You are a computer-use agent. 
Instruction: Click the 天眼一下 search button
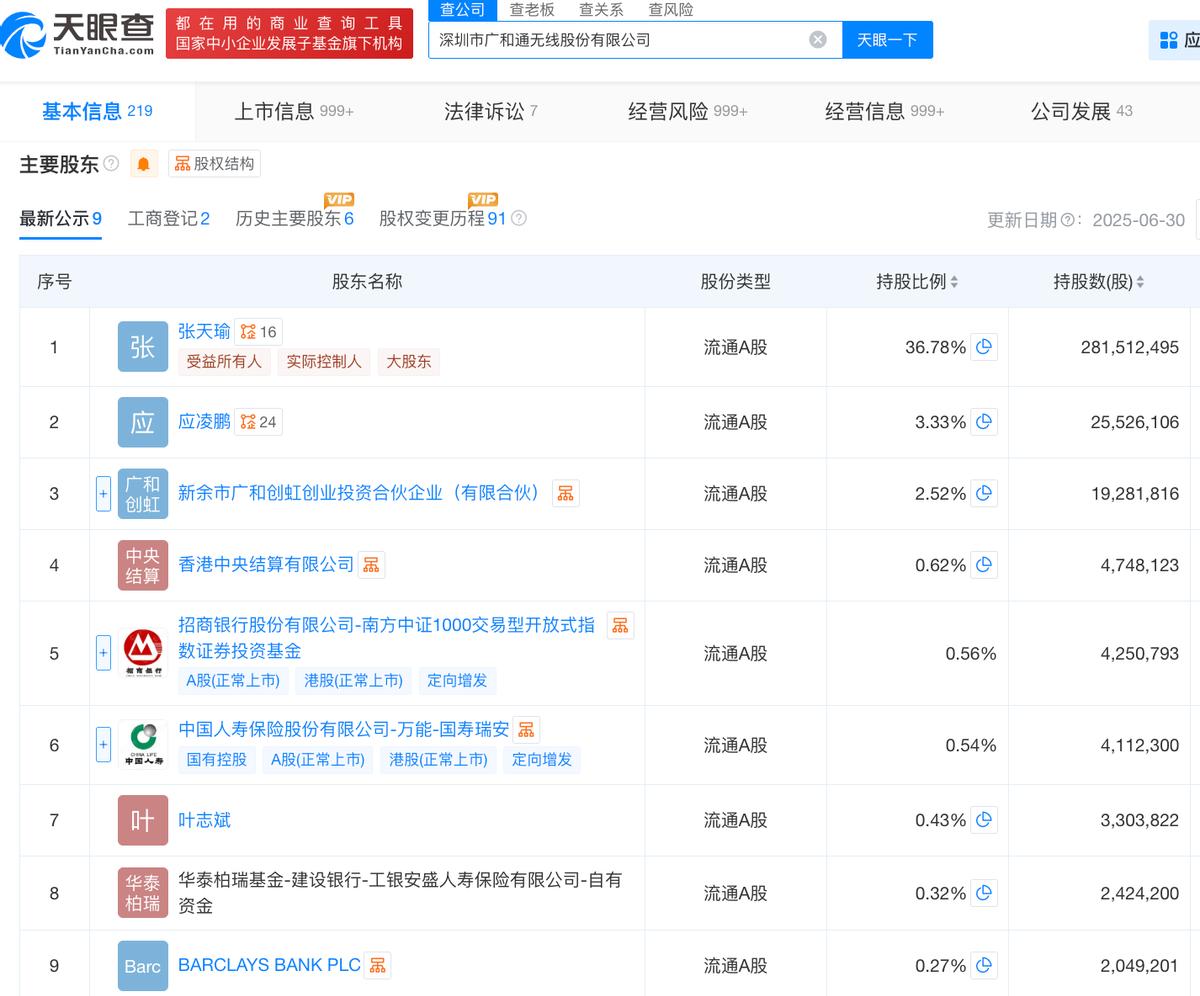click(887, 40)
